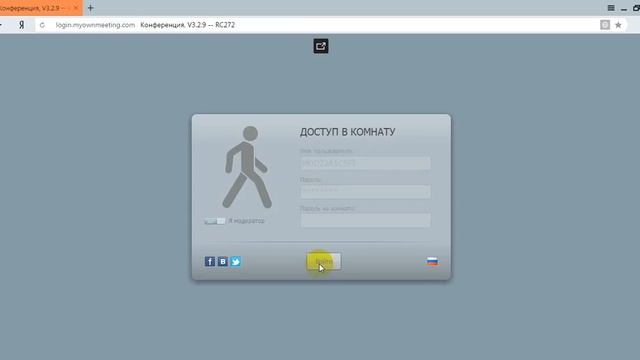Click the Facebook login icon
This screenshot has width=640, height=360.
[209, 261]
